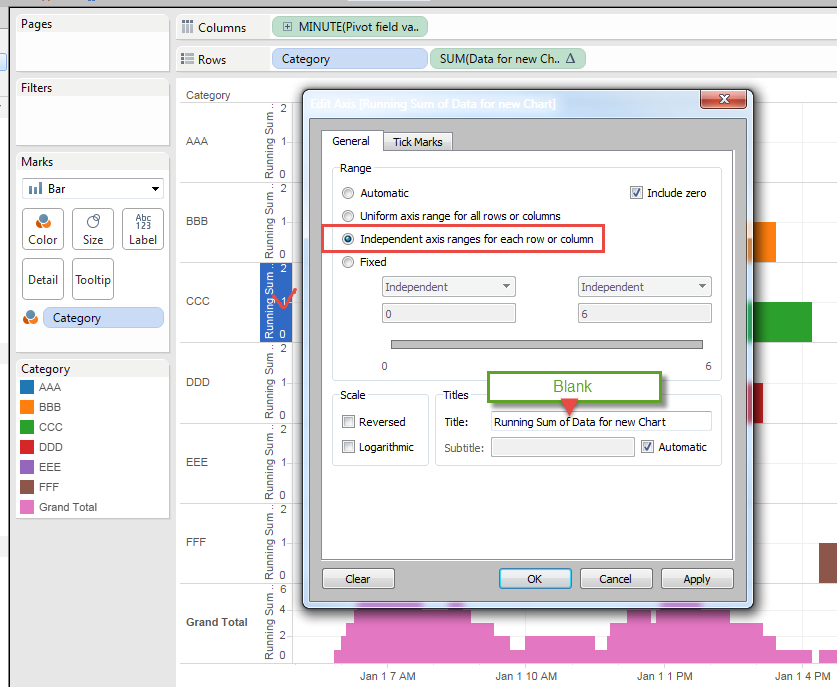Toggle the Reversed scale checkbox
Image resolution: width=837 pixels, height=687 pixels.
coord(348,422)
